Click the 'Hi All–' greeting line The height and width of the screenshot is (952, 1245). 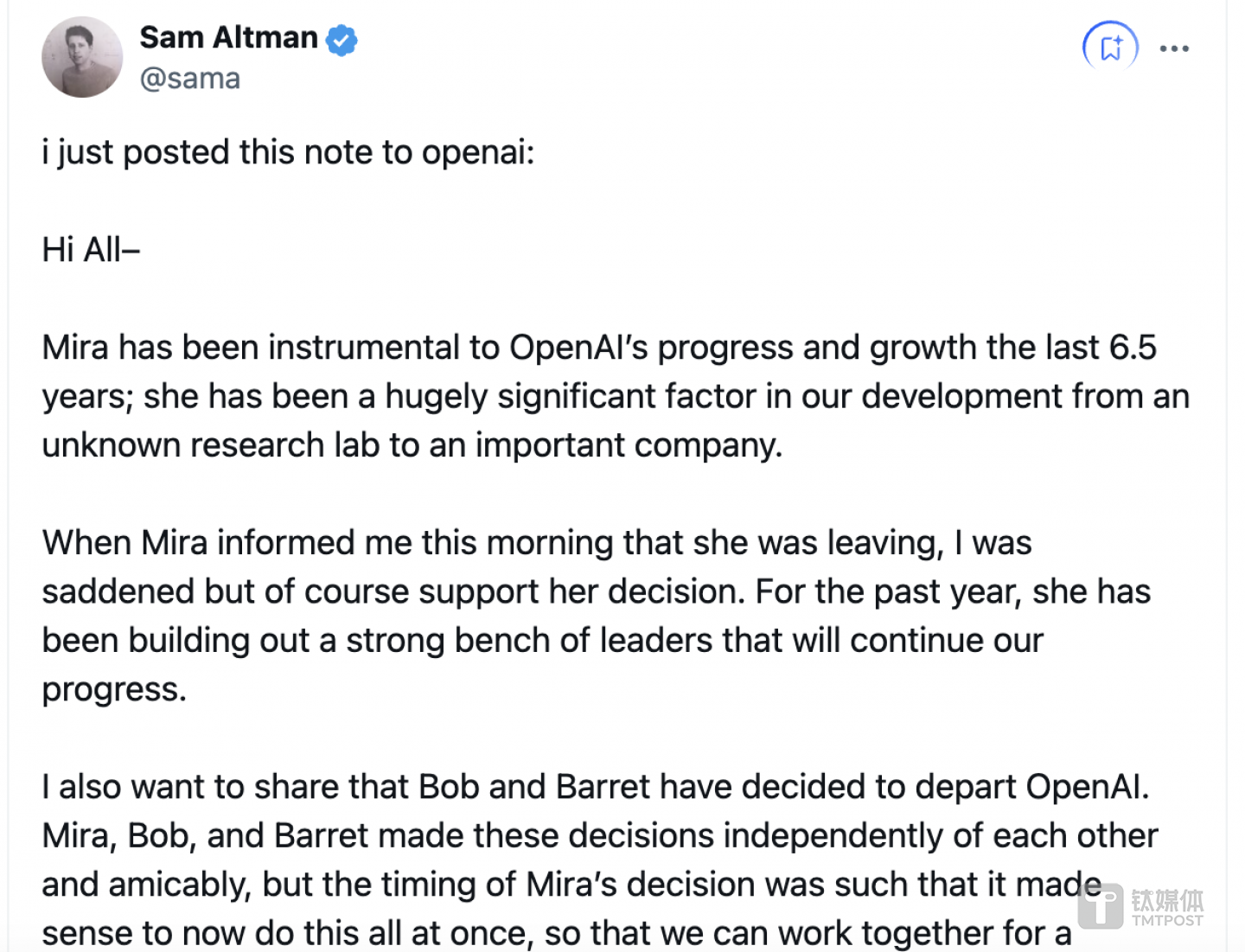pos(91,250)
